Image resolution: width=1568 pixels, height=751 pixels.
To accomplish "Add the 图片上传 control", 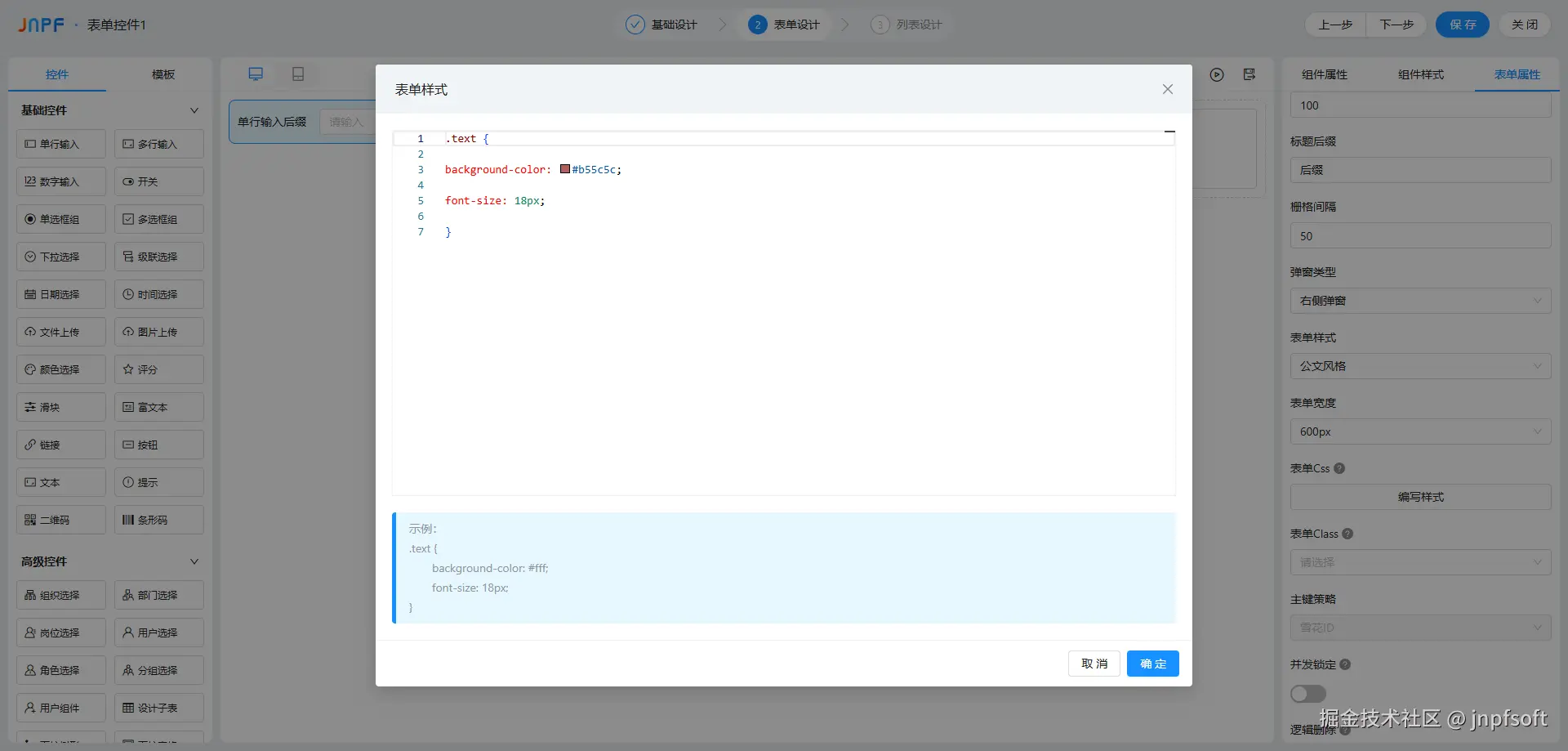I will (x=159, y=332).
